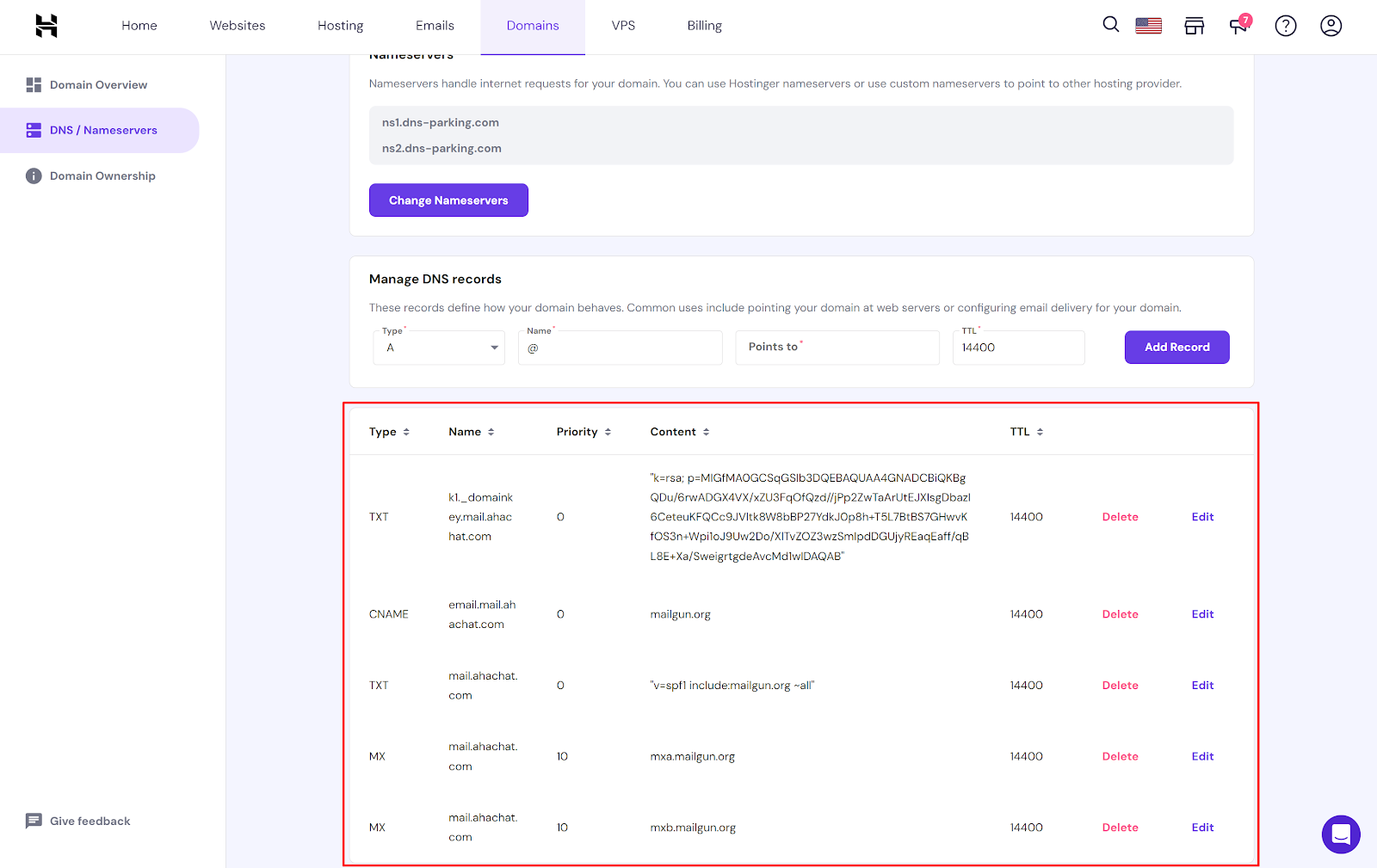Delete the k1._domainkey TXT record
Image resolution: width=1377 pixels, height=868 pixels.
[1120, 517]
